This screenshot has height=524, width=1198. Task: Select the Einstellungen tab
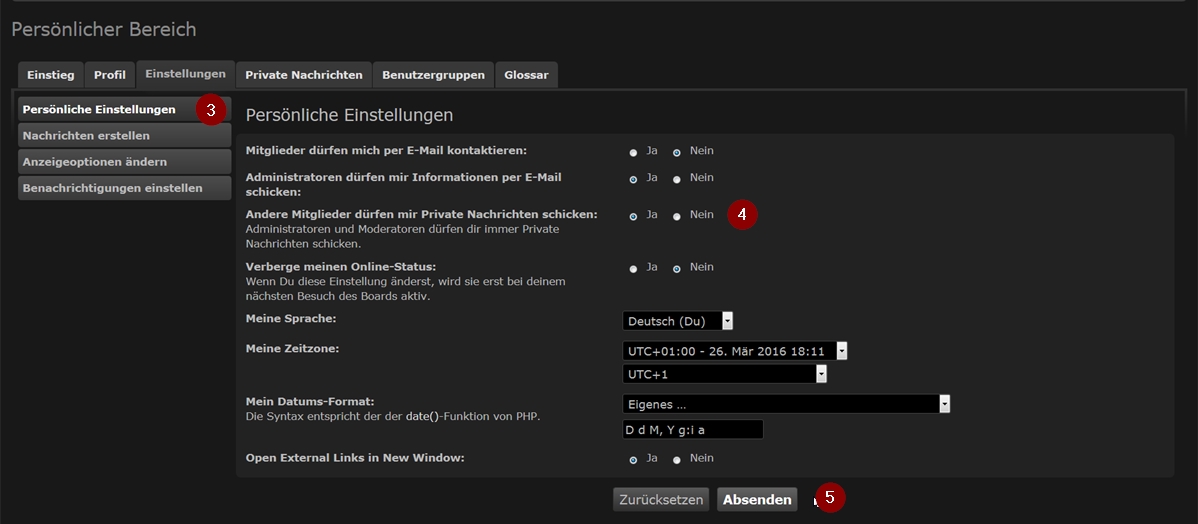point(186,73)
